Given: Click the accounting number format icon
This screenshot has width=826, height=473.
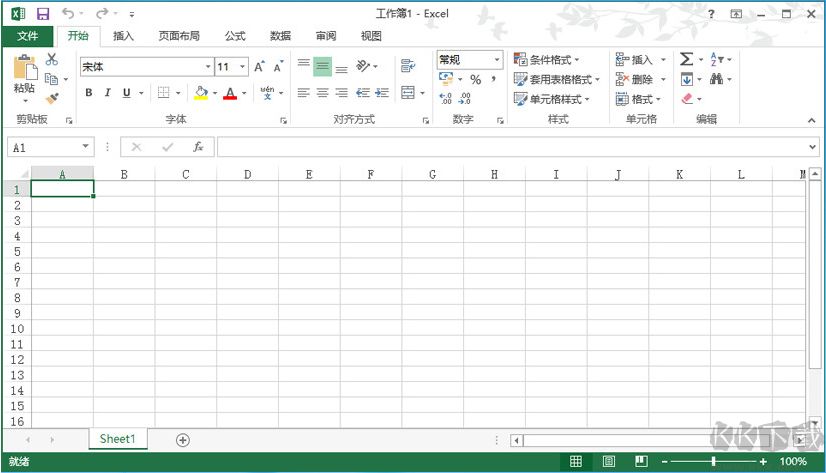Looking at the screenshot, I should pos(446,79).
